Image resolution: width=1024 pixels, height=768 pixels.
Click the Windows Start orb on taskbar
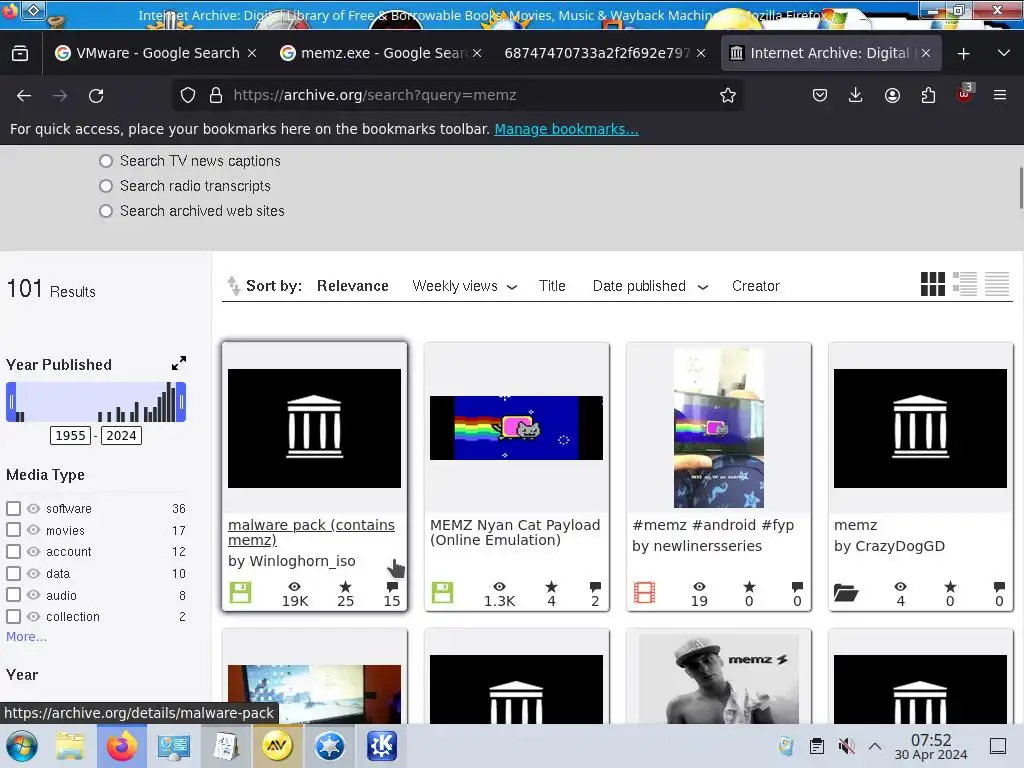pos(22,746)
